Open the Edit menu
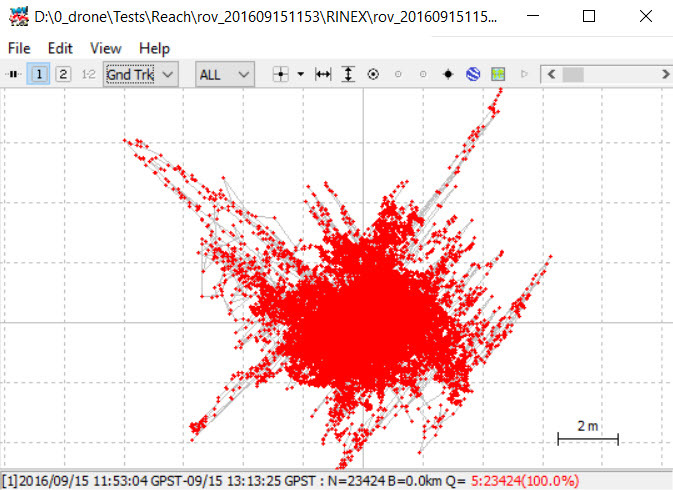The height and width of the screenshot is (490, 673). point(60,48)
